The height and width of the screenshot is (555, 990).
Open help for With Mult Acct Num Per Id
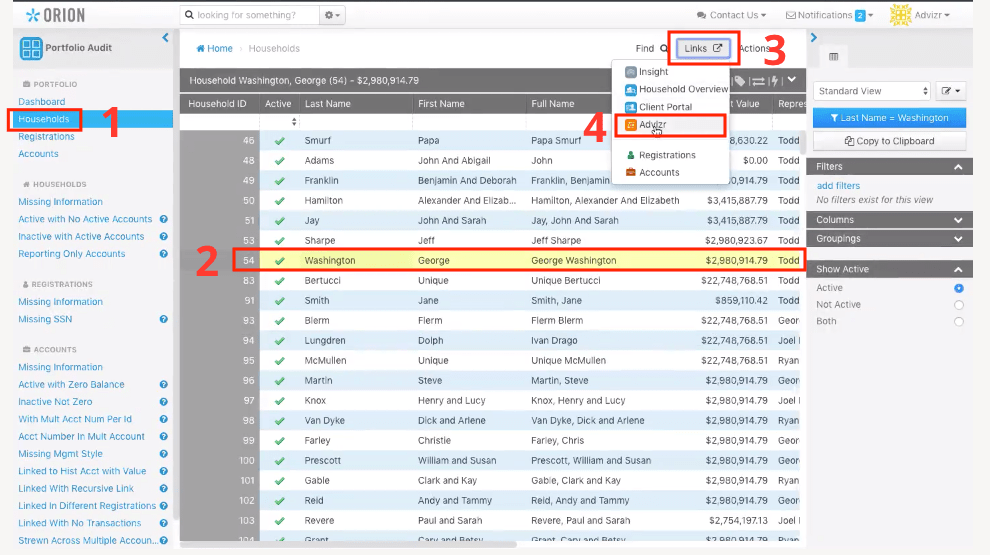(x=164, y=419)
